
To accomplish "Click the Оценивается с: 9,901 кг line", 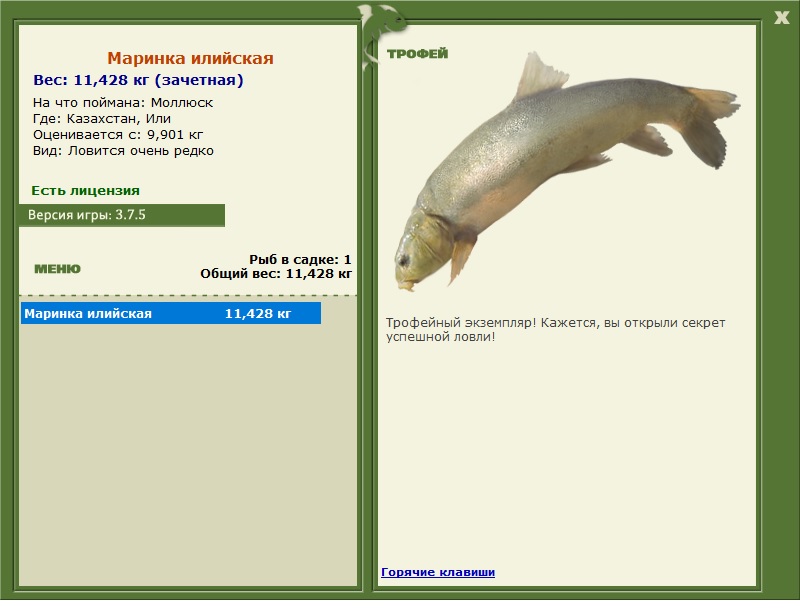I will click(x=118, y=135).
